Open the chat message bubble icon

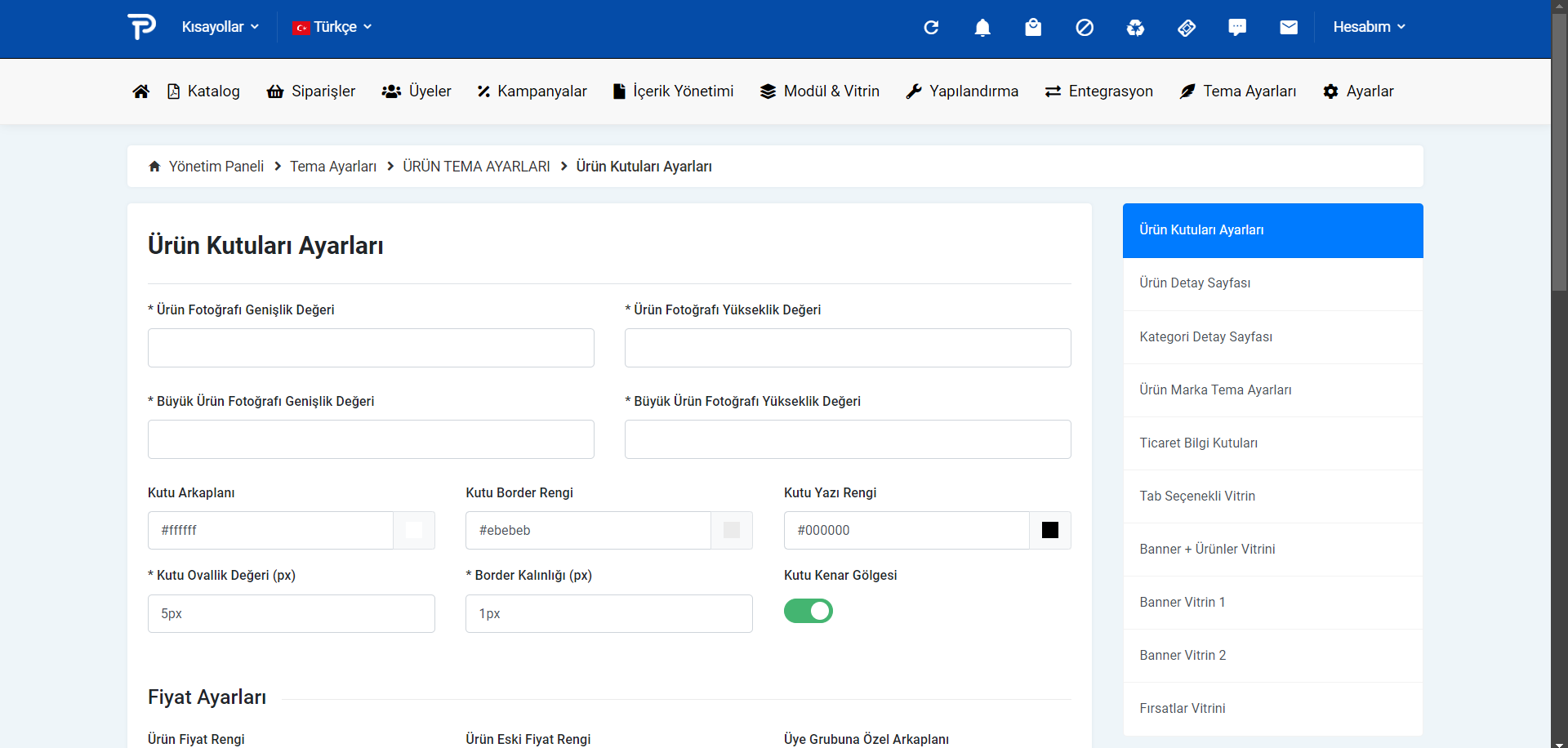pos(1237,28)
